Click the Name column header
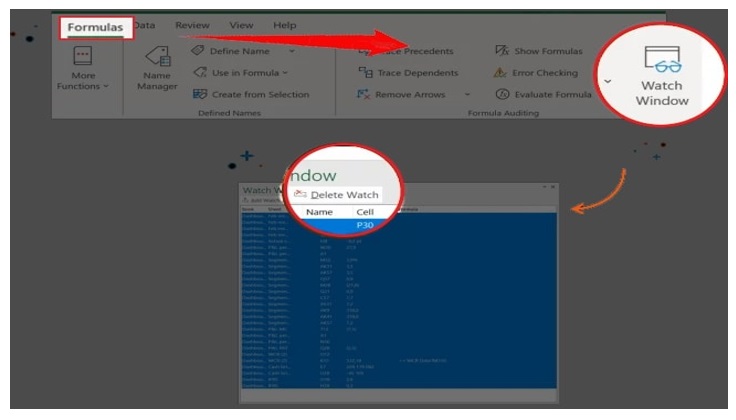This screenshot has height=420, width=736. (x=319, y=212)
